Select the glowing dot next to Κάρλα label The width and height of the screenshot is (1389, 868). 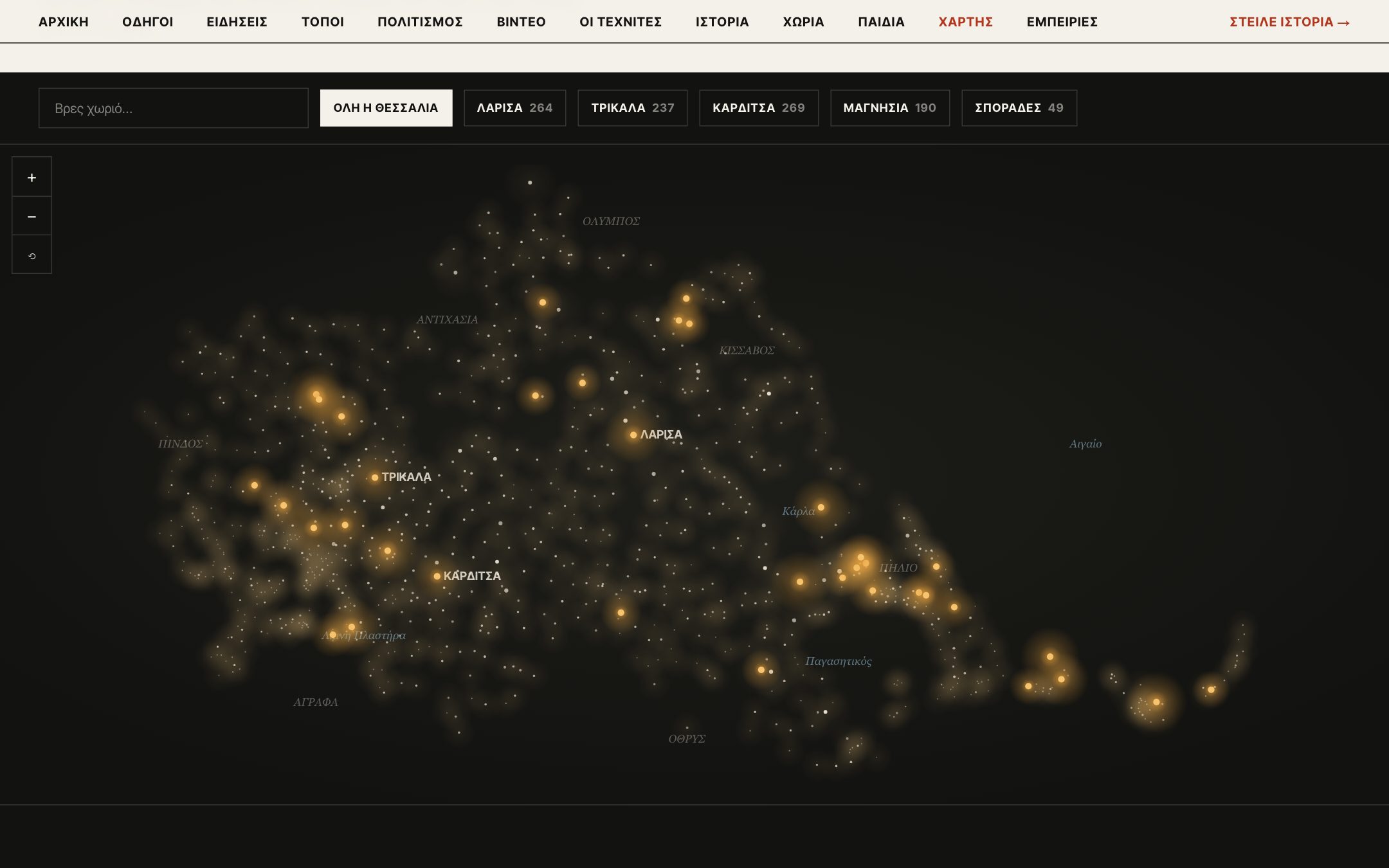pyautogui.click(x=821, y=507)
